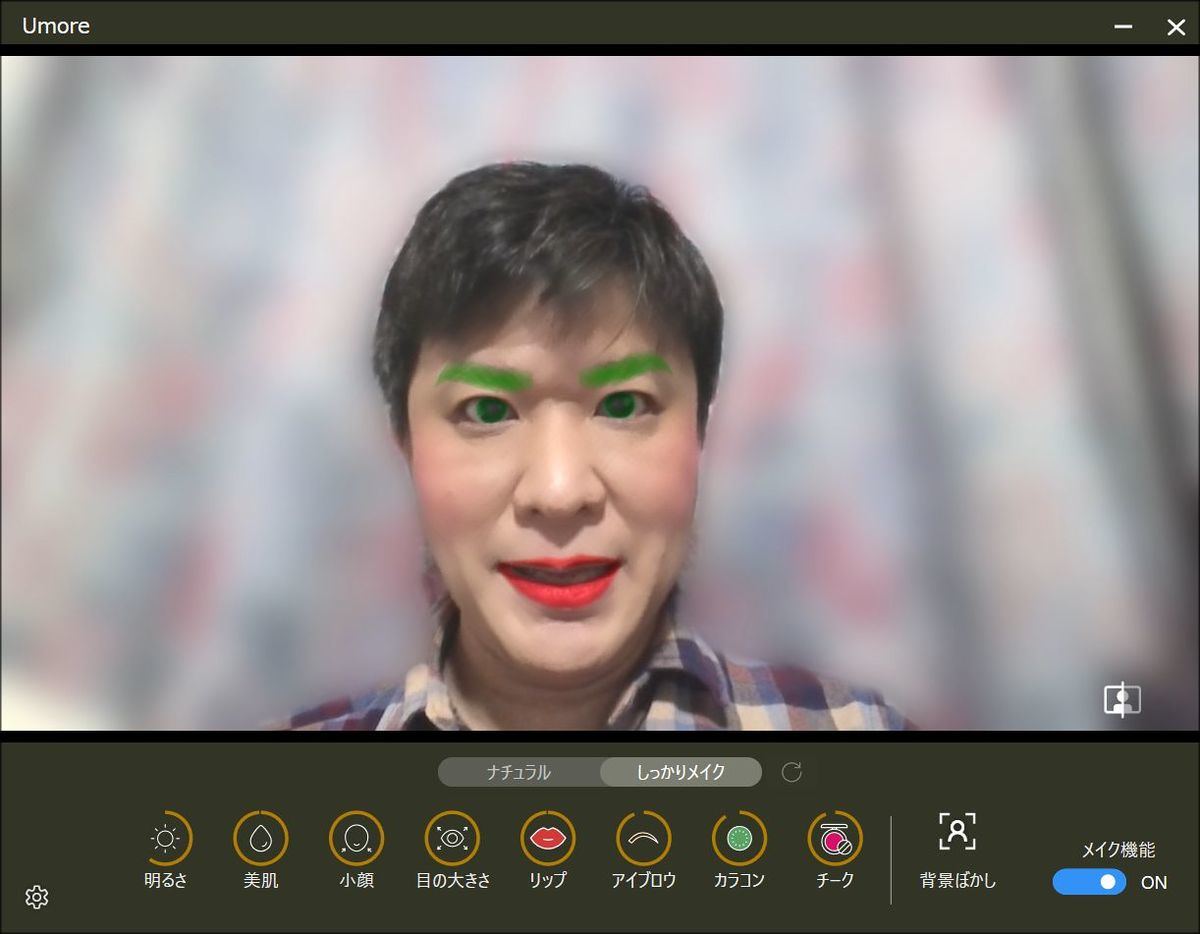Open the カラコン color contacts option

(x=739, y=838)
